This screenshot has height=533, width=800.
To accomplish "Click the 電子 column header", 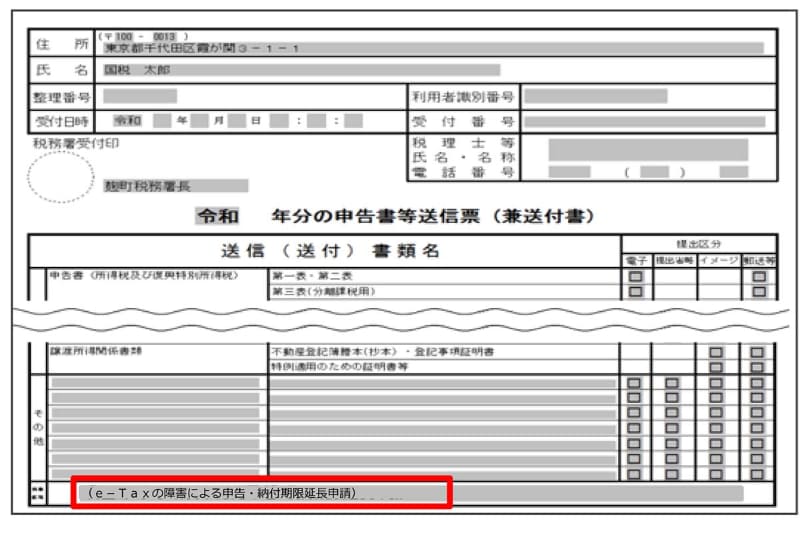I will [636, 261].
